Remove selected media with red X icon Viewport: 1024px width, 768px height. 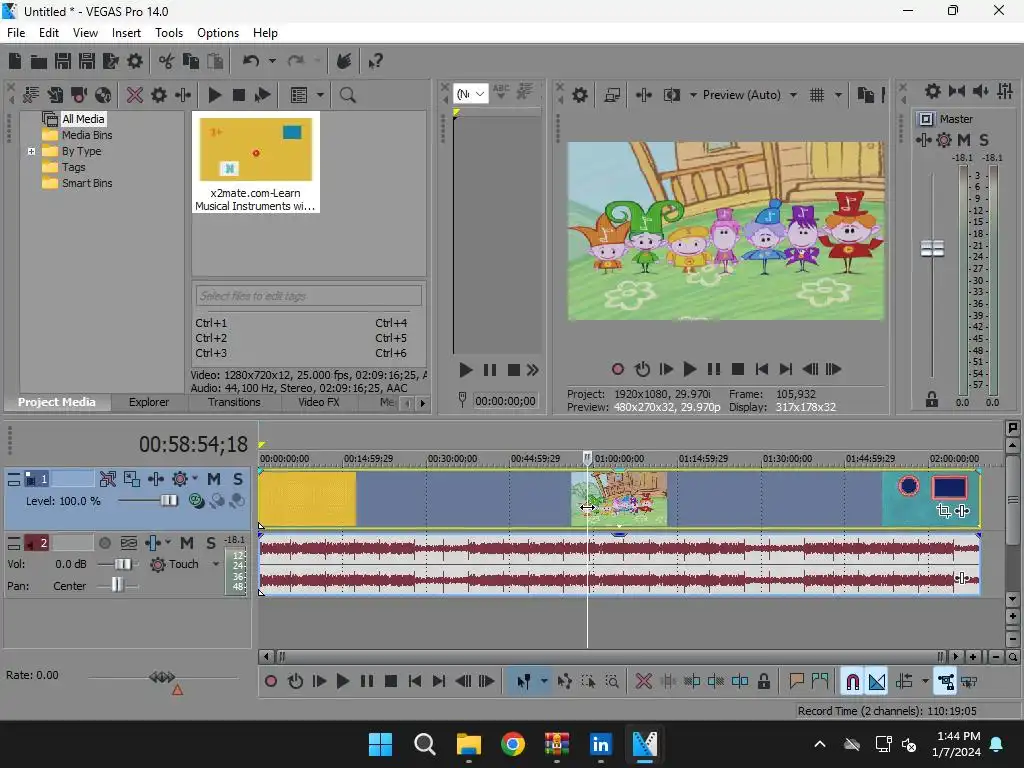pyautogui.click(x=135, y=95)
